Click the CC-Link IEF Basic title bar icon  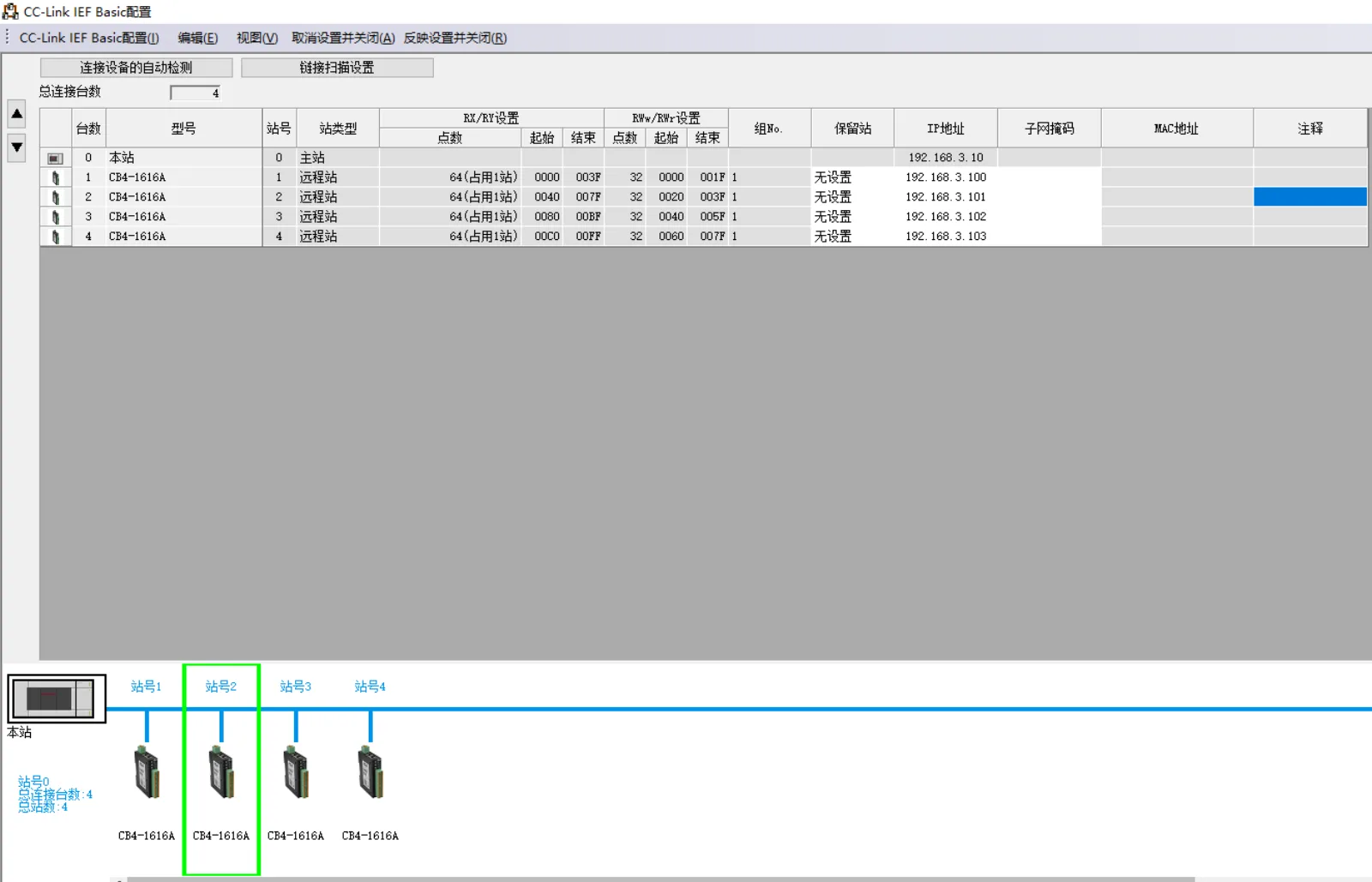(10, 12)
